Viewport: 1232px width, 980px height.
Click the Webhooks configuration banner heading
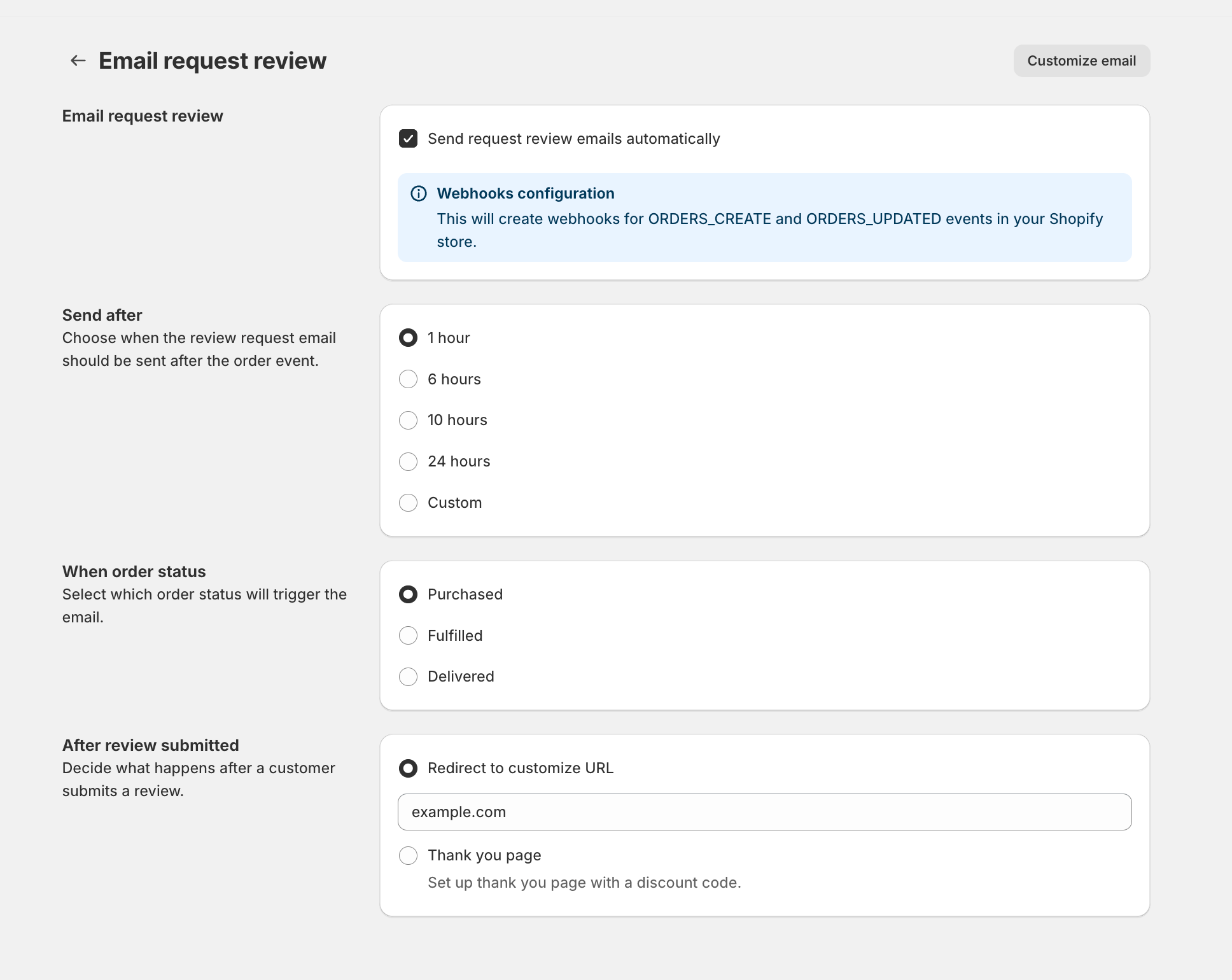(526, 193)
